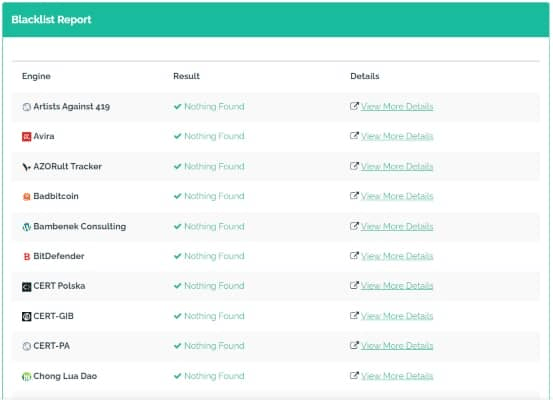Viewport: 553px width, 400px height.
Task: Click external link icon in Avira row
Action: click(x=354, y=135)
